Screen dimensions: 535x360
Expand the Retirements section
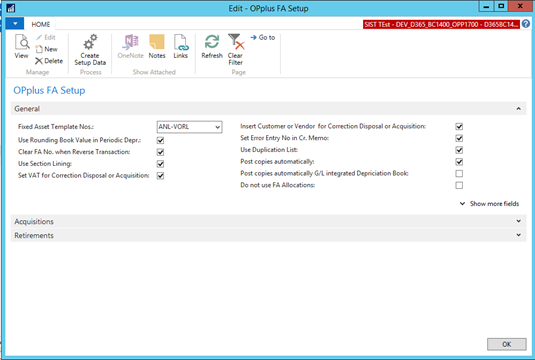click(x=269, y=235)
